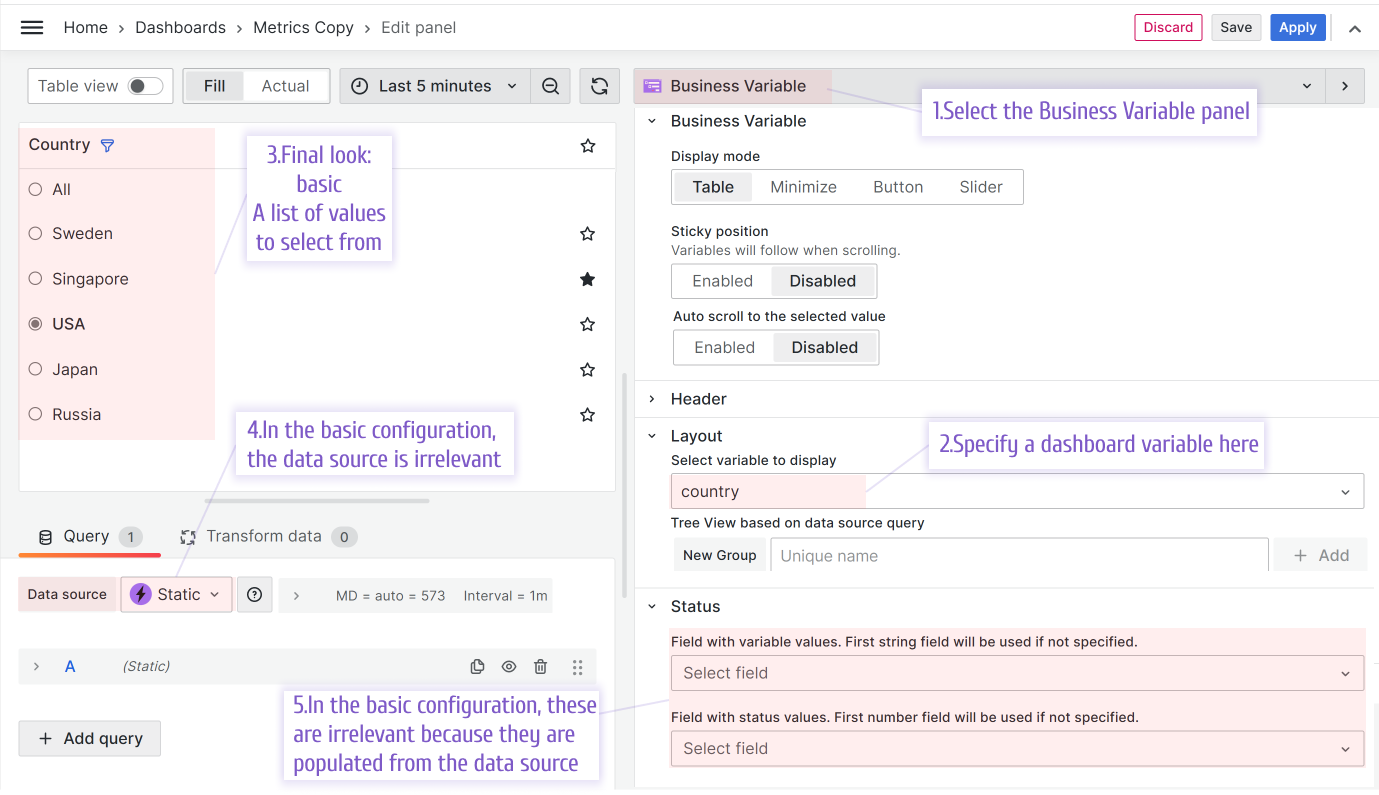
Task: Switch panel size to Actual
Action: 287,86
